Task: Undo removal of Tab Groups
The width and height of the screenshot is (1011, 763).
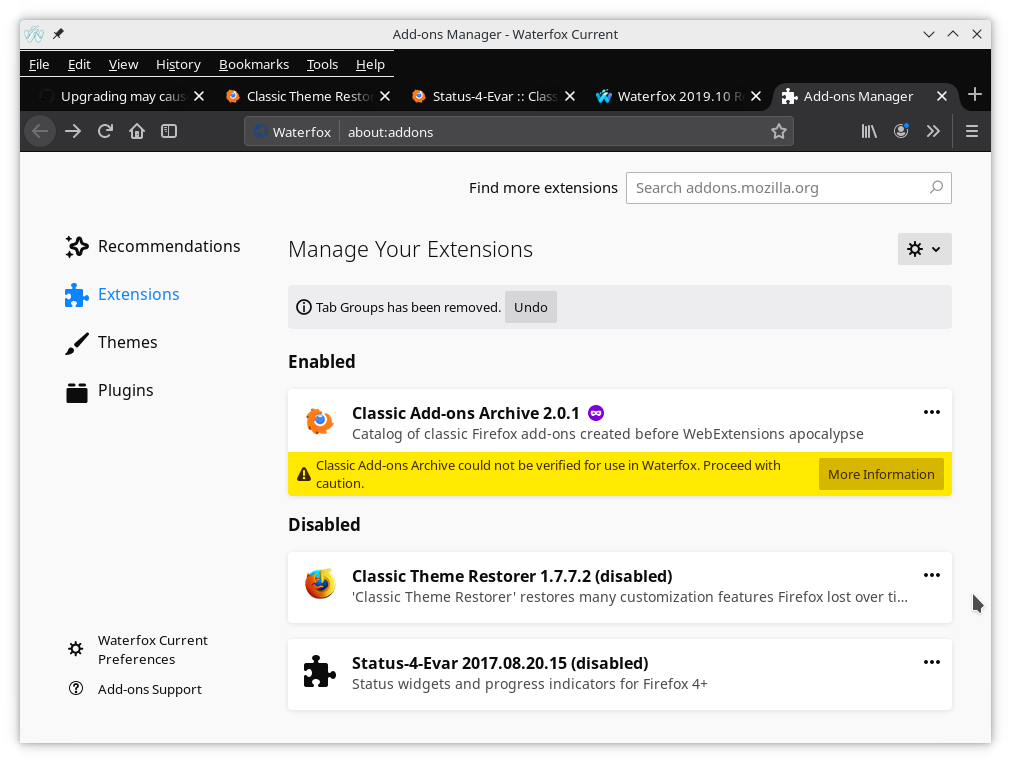Action: click(531, 307)
